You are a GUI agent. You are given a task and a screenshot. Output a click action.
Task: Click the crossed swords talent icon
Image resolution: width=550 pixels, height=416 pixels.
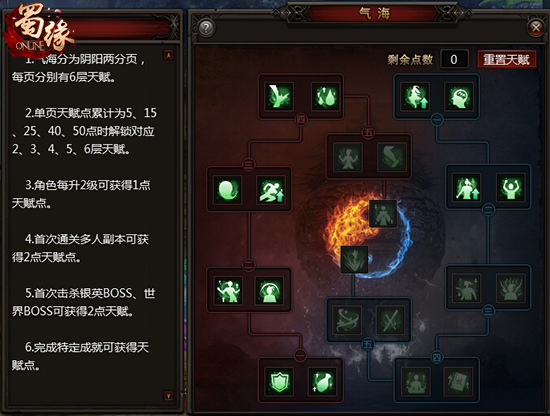[390, 320]
